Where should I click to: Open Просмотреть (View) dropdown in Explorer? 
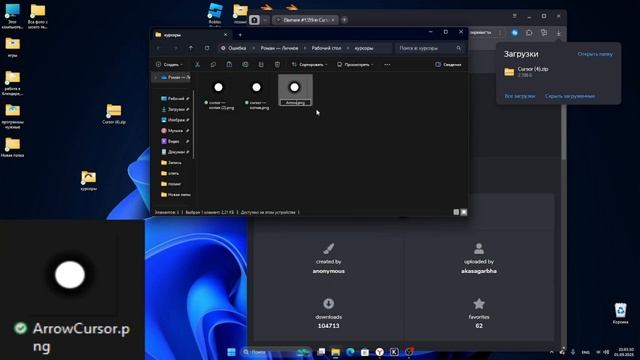[x=355, y=64]
